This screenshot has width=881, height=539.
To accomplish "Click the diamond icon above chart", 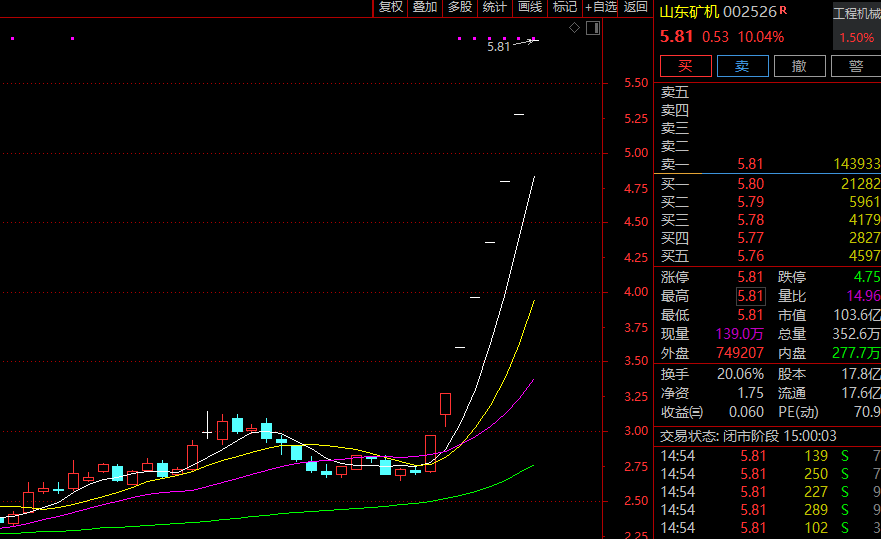I will pos(574,28).
